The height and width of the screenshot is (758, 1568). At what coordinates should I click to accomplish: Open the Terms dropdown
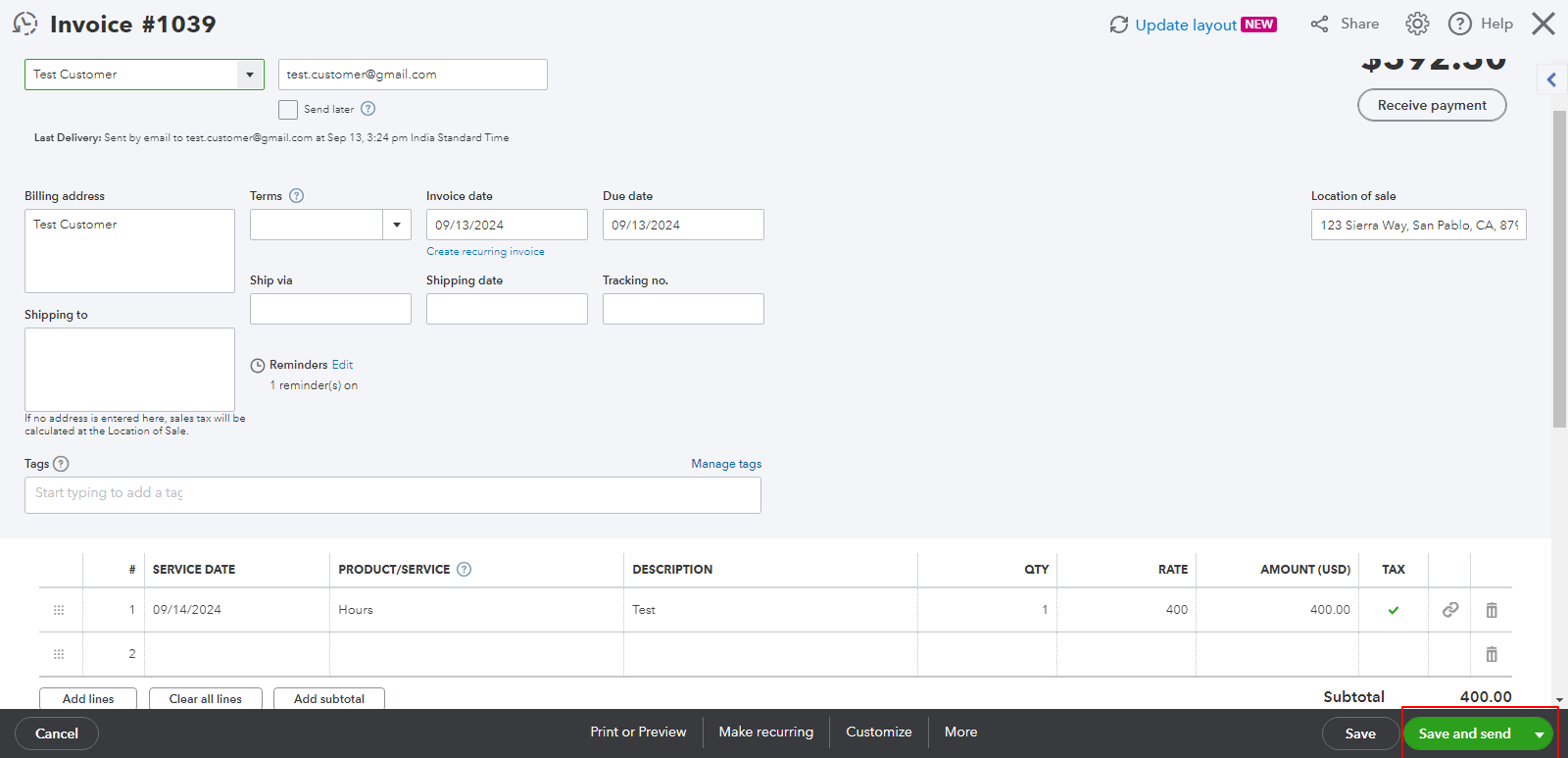(x=396, y=225)
